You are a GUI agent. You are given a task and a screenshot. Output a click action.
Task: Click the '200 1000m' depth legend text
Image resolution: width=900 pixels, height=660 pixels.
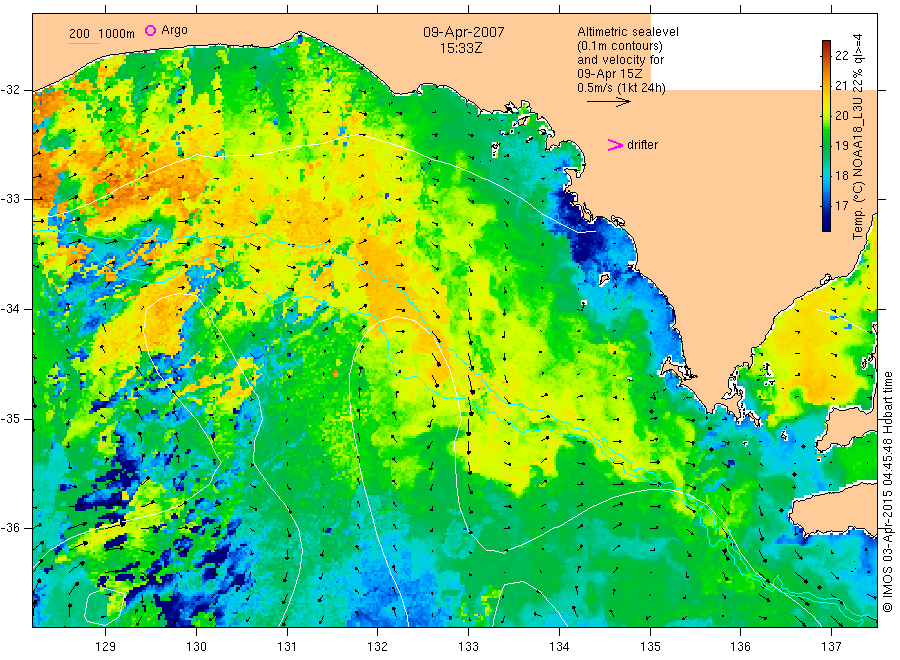tap(102, 34)
